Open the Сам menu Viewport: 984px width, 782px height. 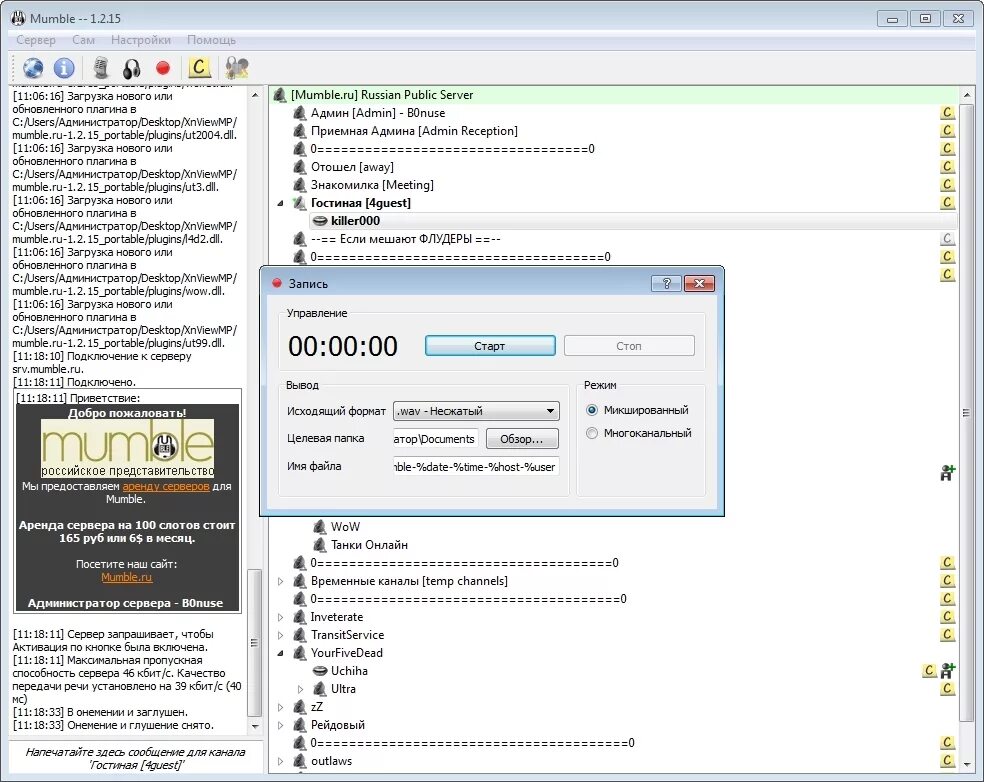coord(83,40)
